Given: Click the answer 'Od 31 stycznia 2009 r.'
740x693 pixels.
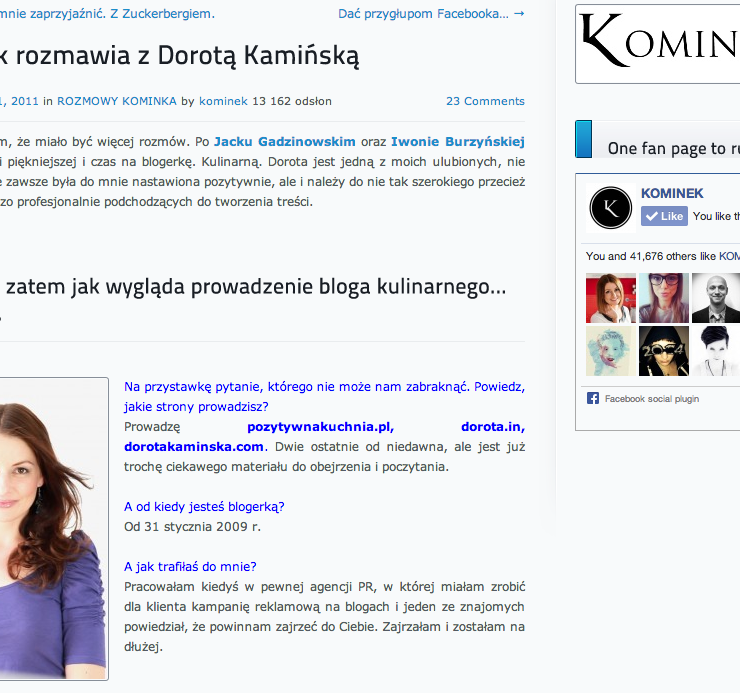Looking at the screenshot, I should click(x=193, y=527).
